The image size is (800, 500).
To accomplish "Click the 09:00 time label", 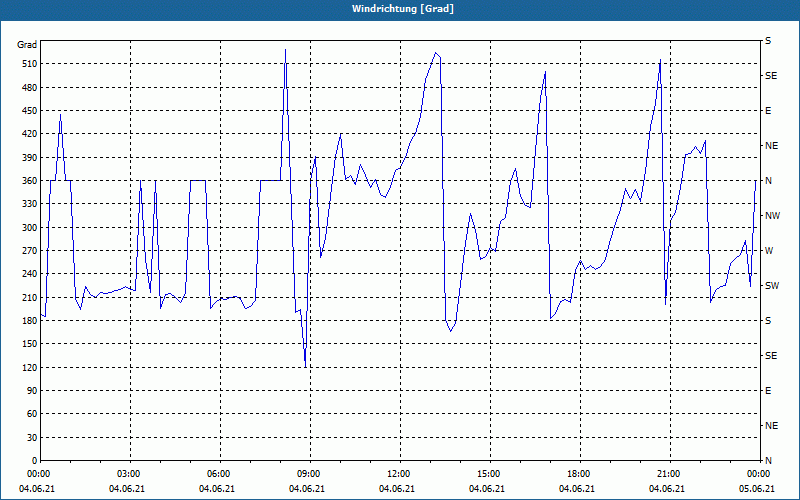I will 308,474.
